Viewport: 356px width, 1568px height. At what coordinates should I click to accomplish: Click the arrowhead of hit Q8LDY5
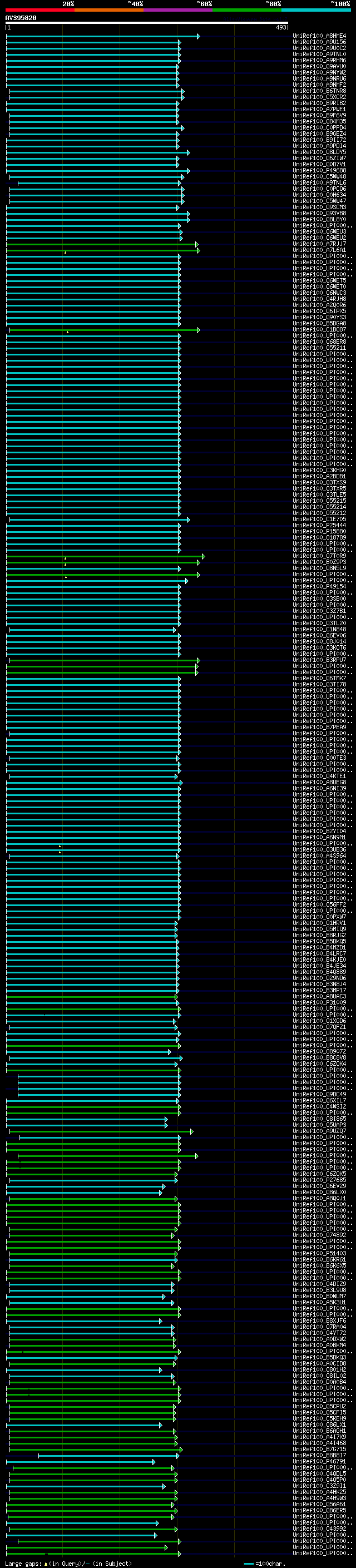click(x=188, y=153)
